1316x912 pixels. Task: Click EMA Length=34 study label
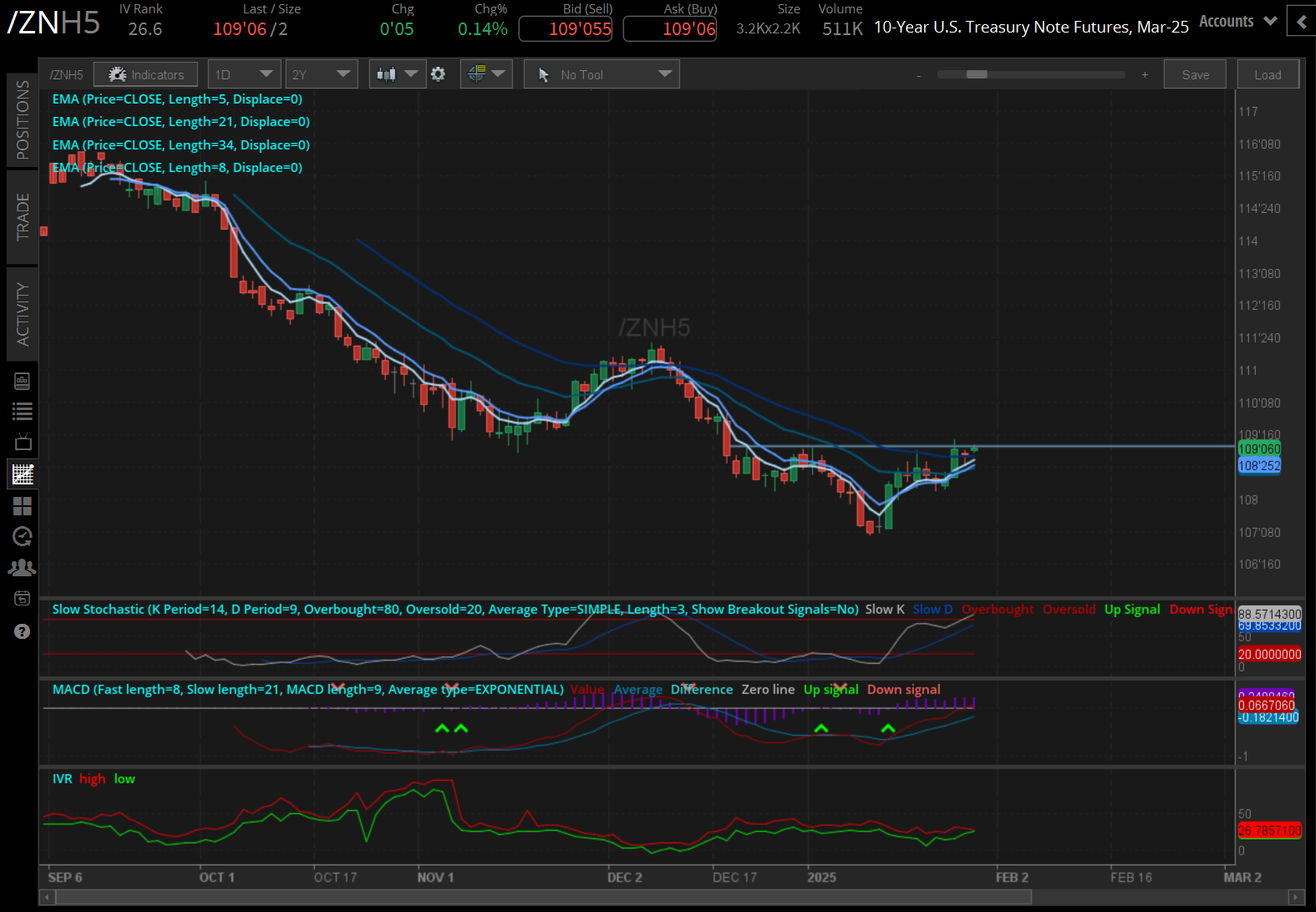pyautogui.click(x=180, y=144)
